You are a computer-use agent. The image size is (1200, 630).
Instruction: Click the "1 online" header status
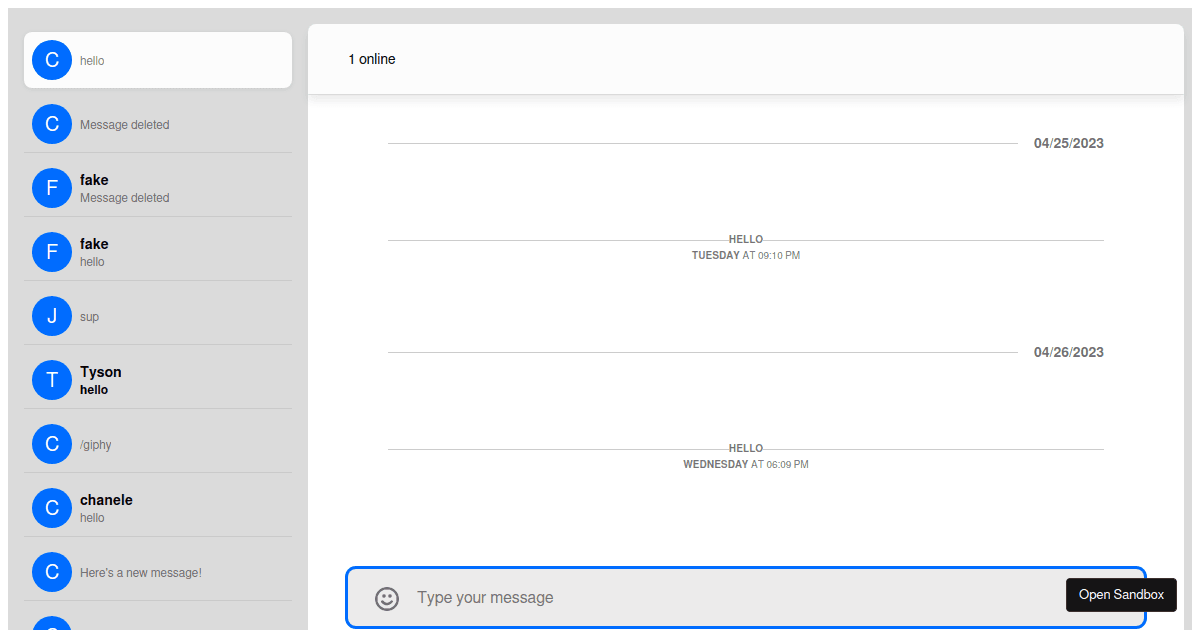372,59
